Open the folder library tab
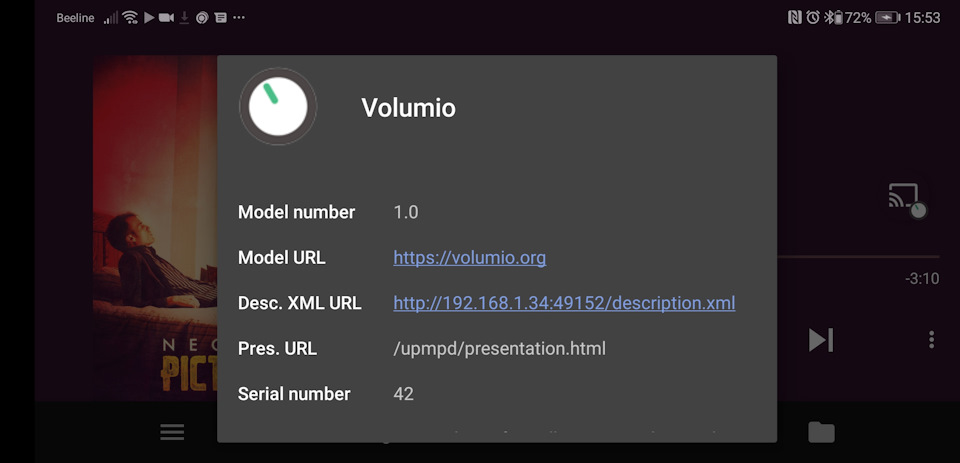The image size is (960, 463). point(821,432)
